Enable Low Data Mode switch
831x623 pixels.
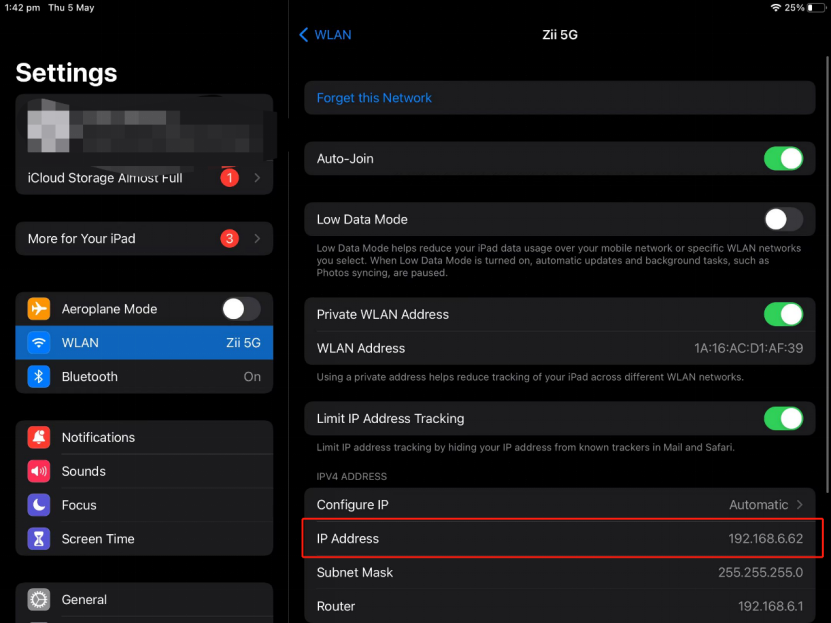(783, 219)
